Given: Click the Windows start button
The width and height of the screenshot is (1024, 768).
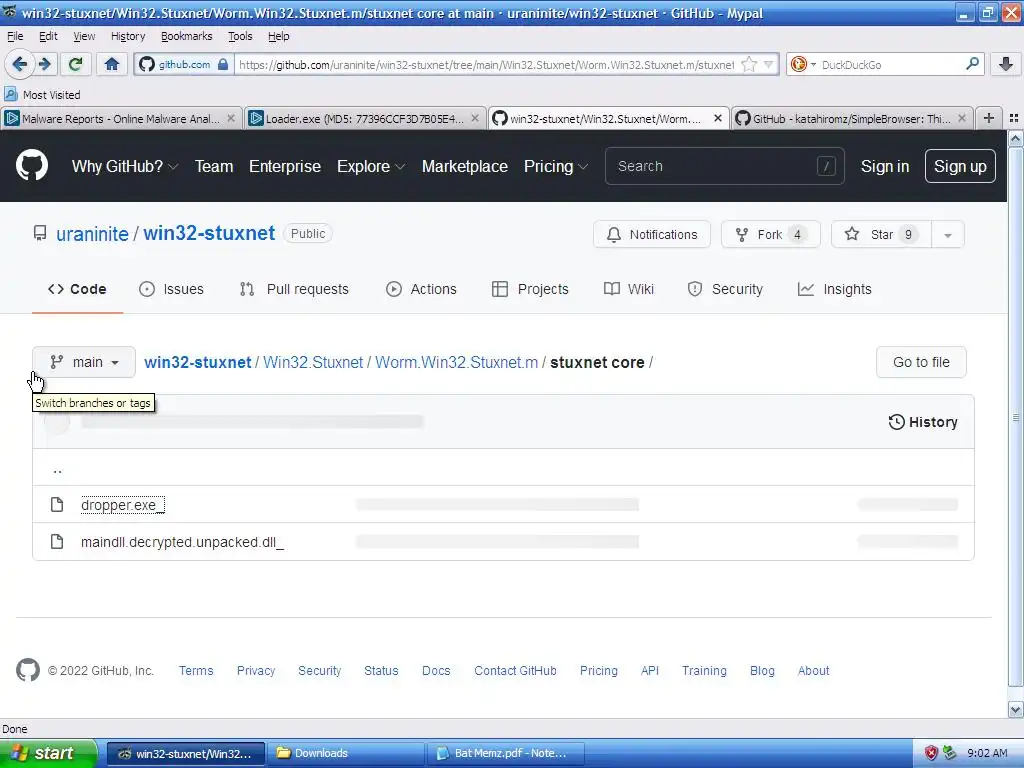Looking at the screenshot, I should [x=48, y=753].
